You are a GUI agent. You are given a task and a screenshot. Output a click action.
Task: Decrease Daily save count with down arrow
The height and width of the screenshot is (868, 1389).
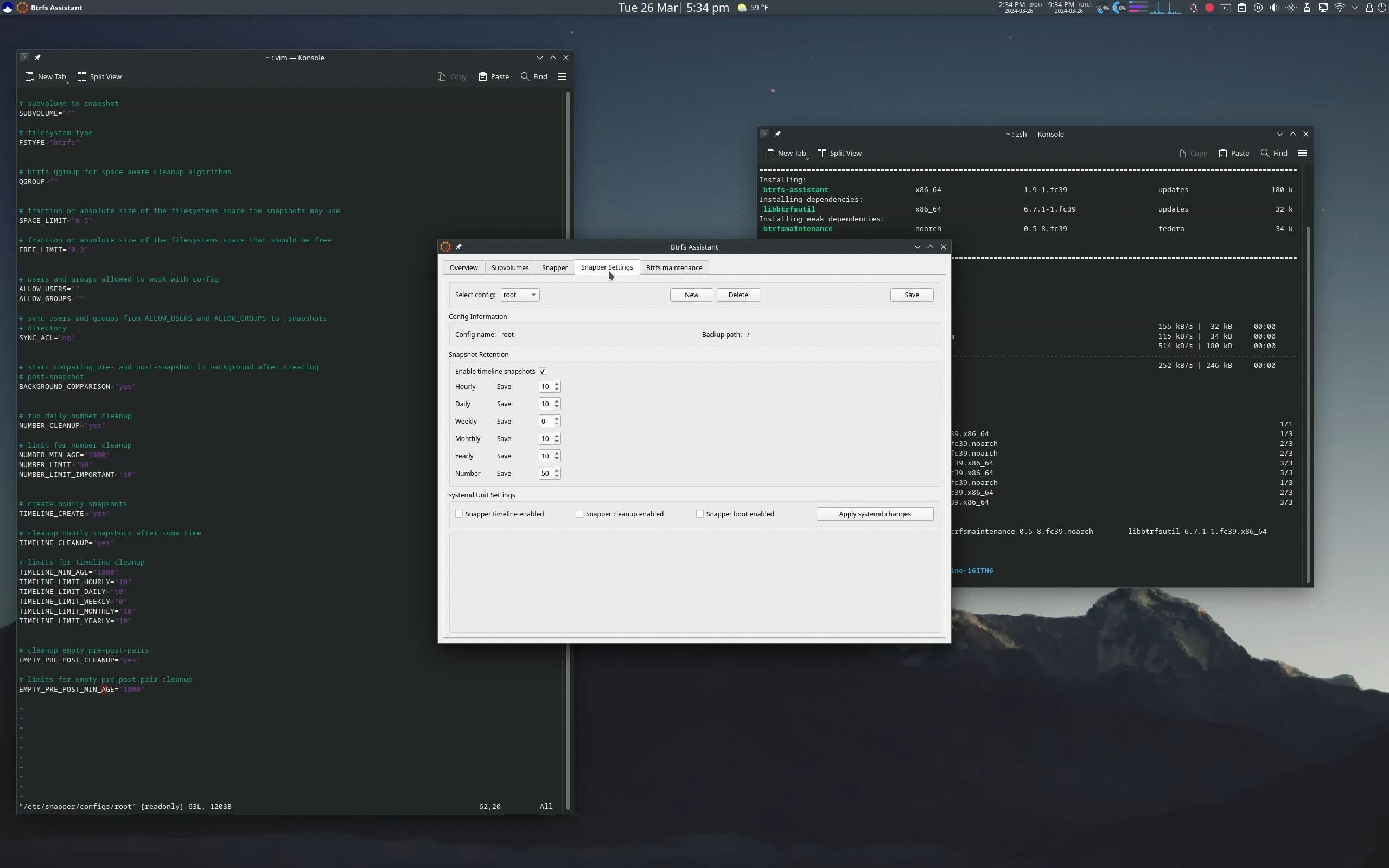[x=556, y=407]
